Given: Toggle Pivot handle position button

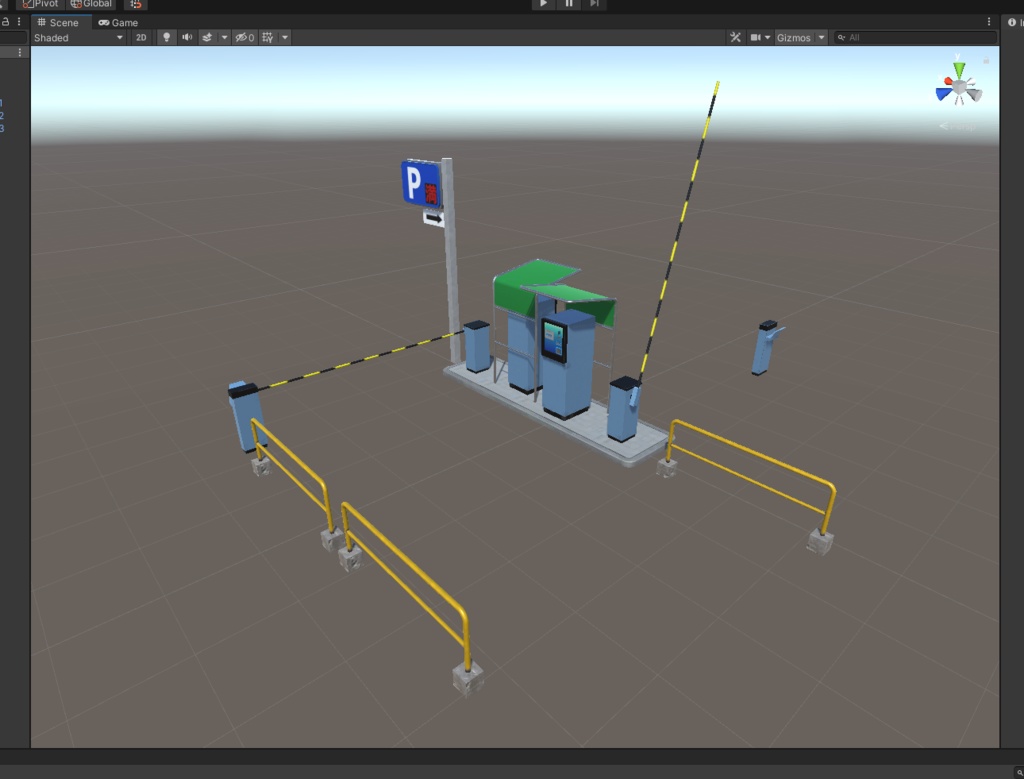Looking at the screenshot, I should pos(40,4).
